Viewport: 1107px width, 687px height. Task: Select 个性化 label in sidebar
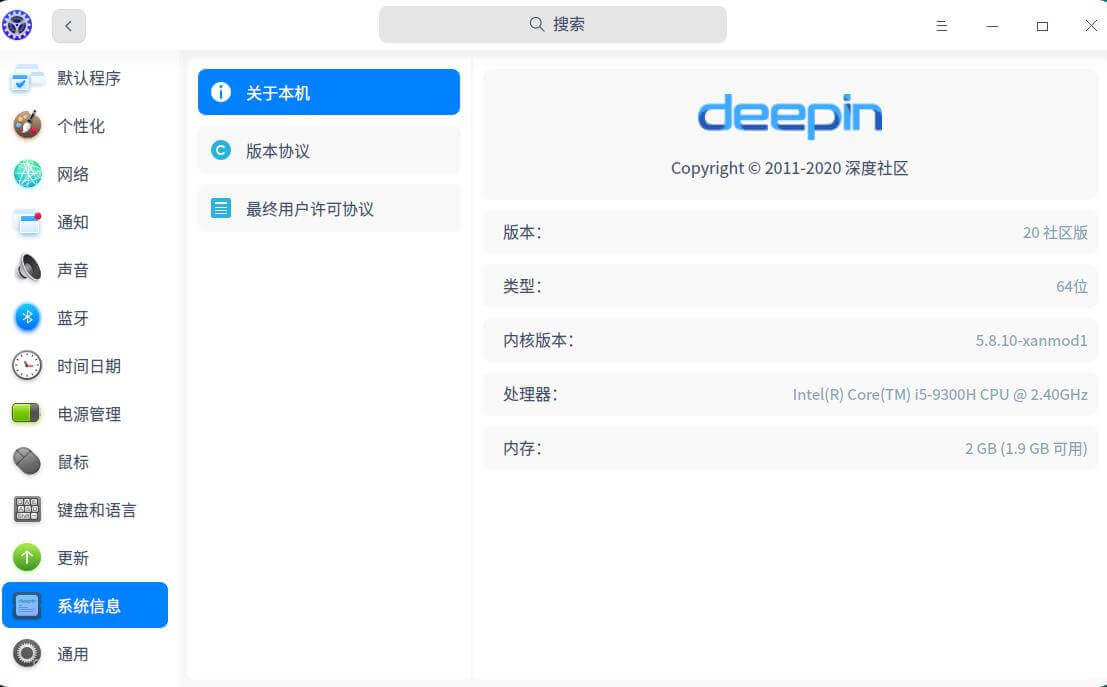(80, 126)
